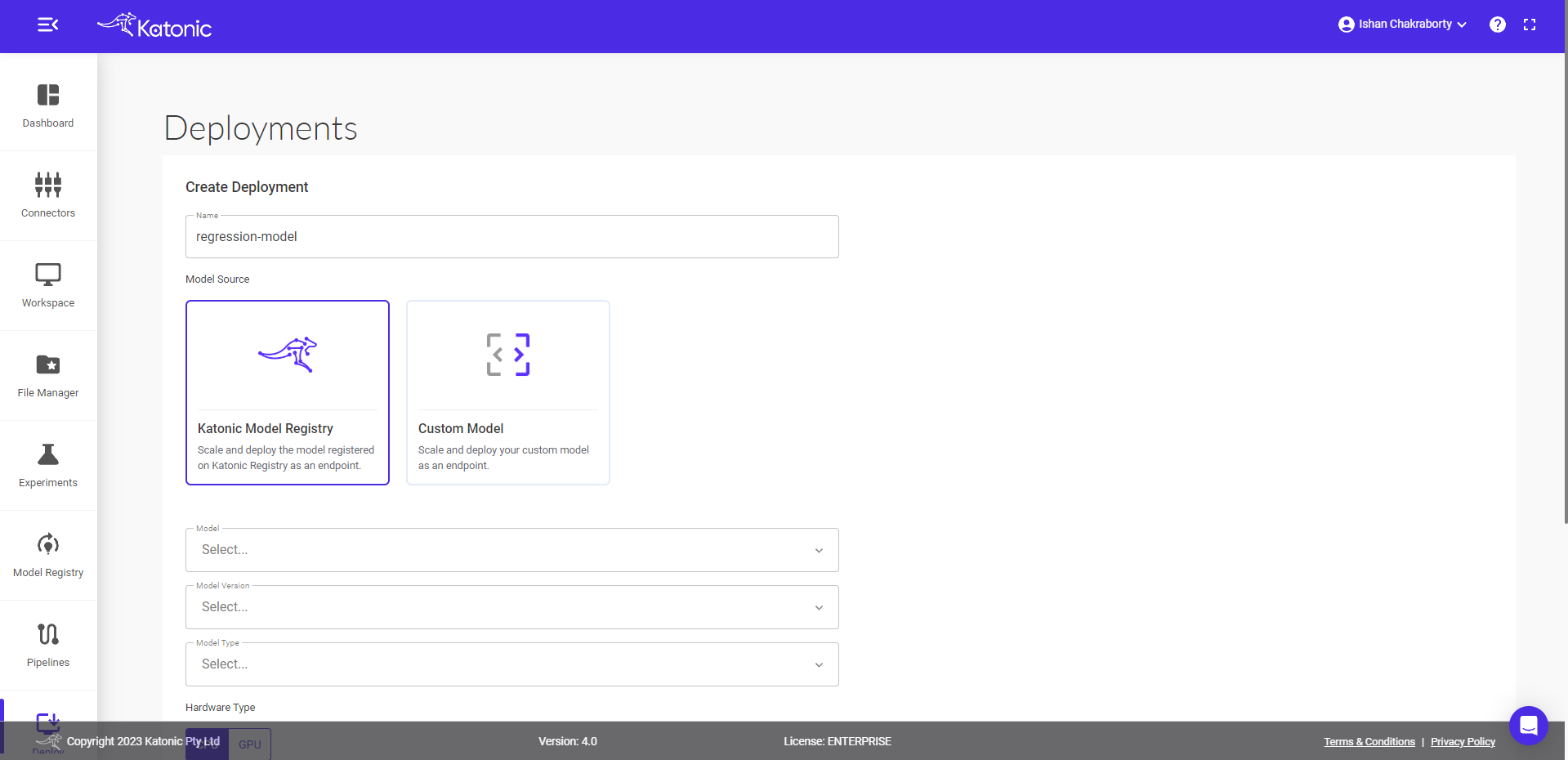Expand the Model Version chevron arrow
This screenshot has width=1568, height=760.
tap(819, 608)
